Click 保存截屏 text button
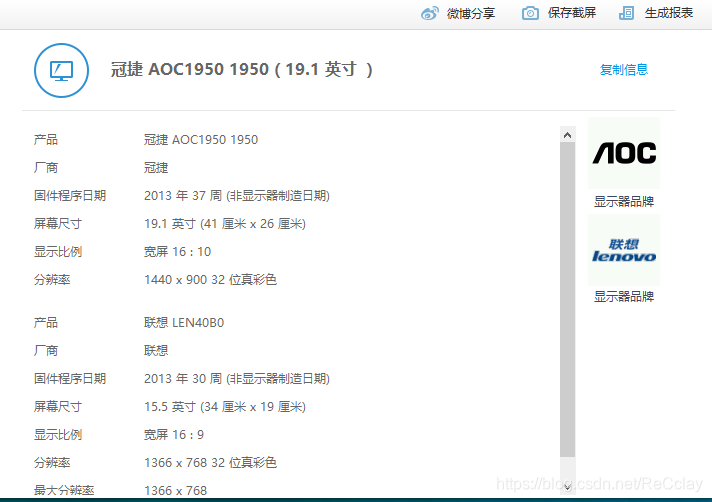 [572, 13]
